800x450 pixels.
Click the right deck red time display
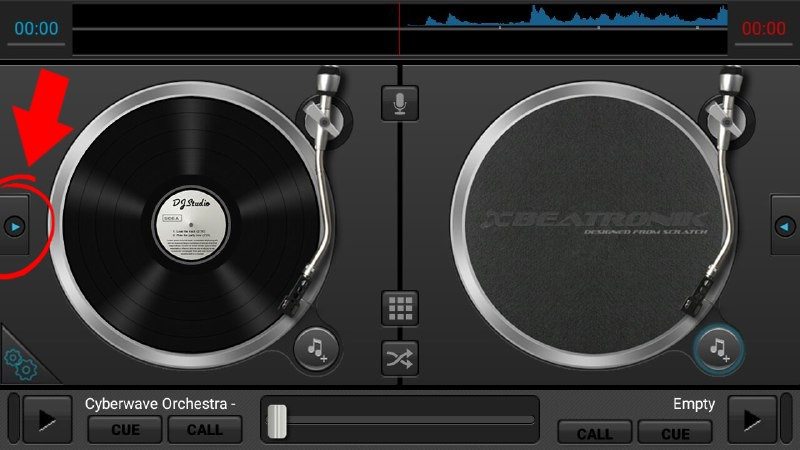[x=763, y=28]
